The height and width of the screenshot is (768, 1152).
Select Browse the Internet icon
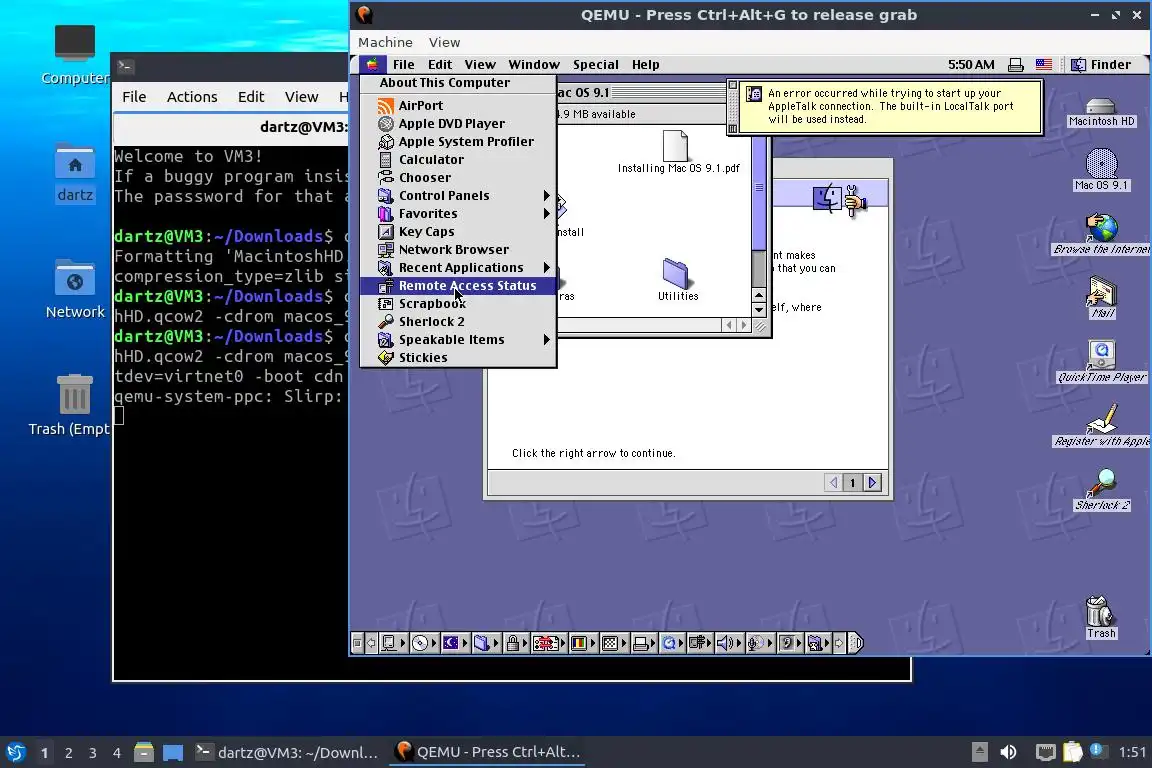pyautogui.click(x=1101, y=234)
